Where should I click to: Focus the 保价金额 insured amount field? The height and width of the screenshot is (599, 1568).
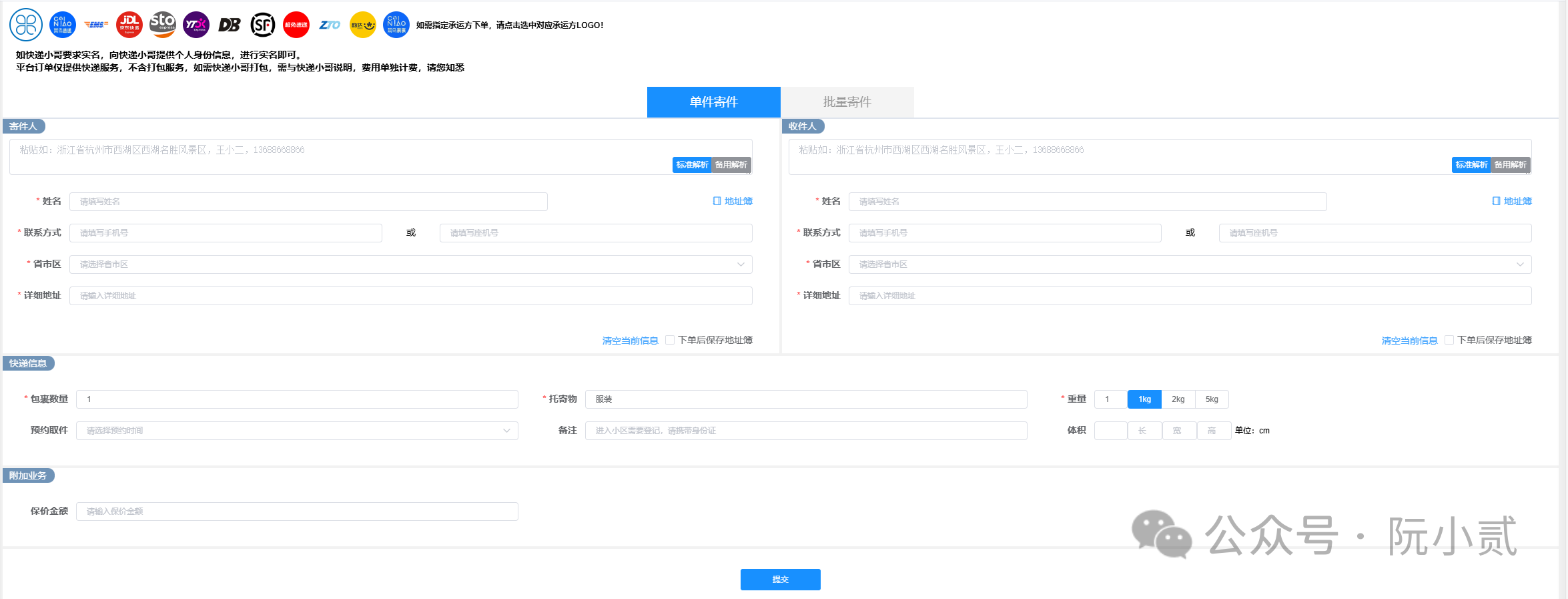point(297,512)
